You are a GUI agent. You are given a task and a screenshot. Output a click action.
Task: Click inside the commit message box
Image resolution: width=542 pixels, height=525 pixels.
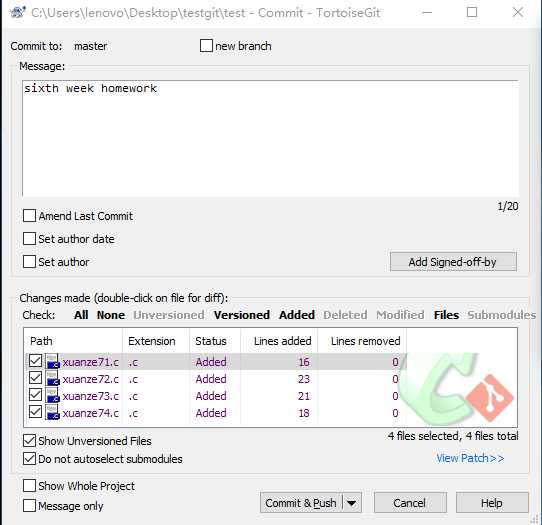point(271,139)
